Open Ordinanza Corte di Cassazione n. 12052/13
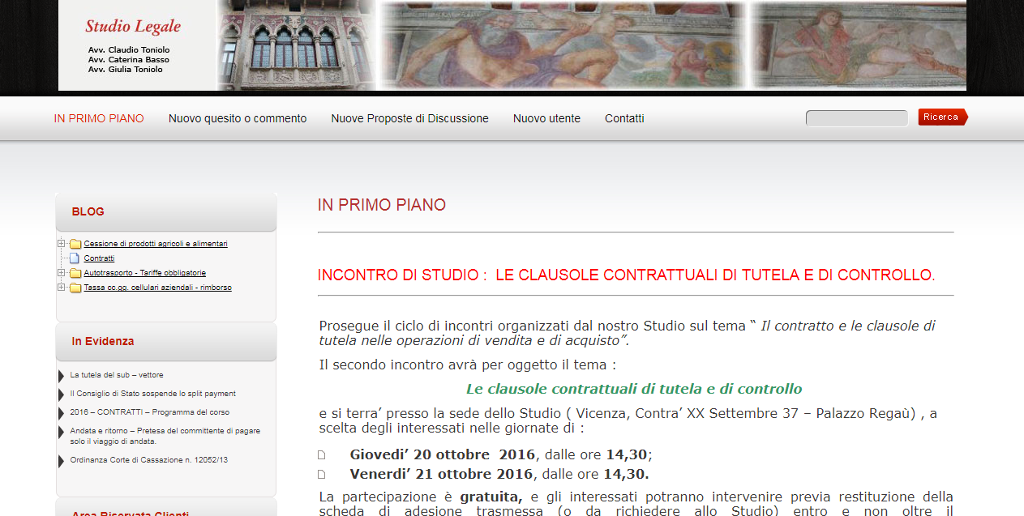 pyautogui.click(x=149, y=460)
